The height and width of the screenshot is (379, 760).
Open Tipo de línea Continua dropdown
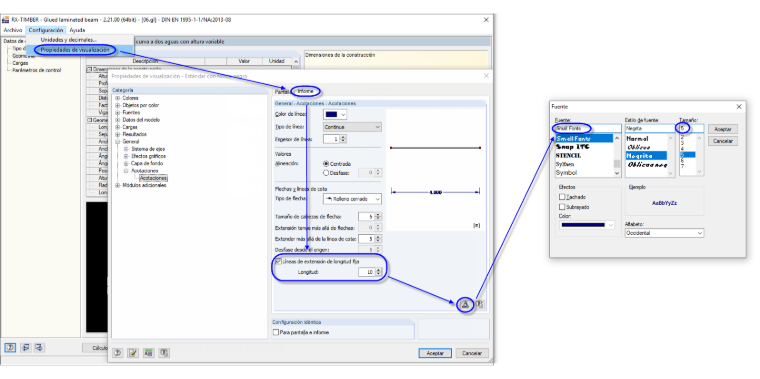point(352,127)
